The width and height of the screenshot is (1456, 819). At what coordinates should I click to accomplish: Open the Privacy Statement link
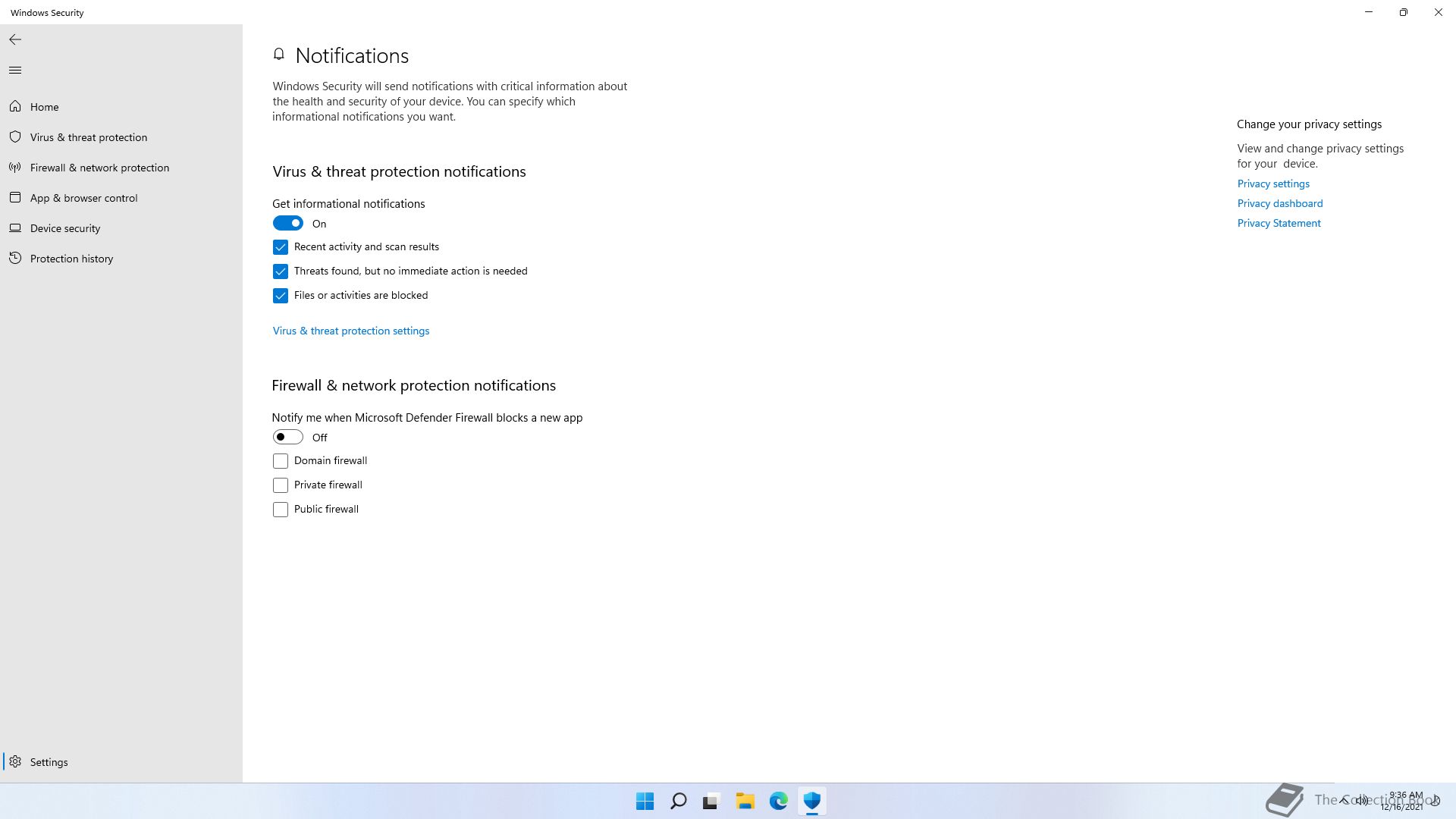pos(1279,223)
